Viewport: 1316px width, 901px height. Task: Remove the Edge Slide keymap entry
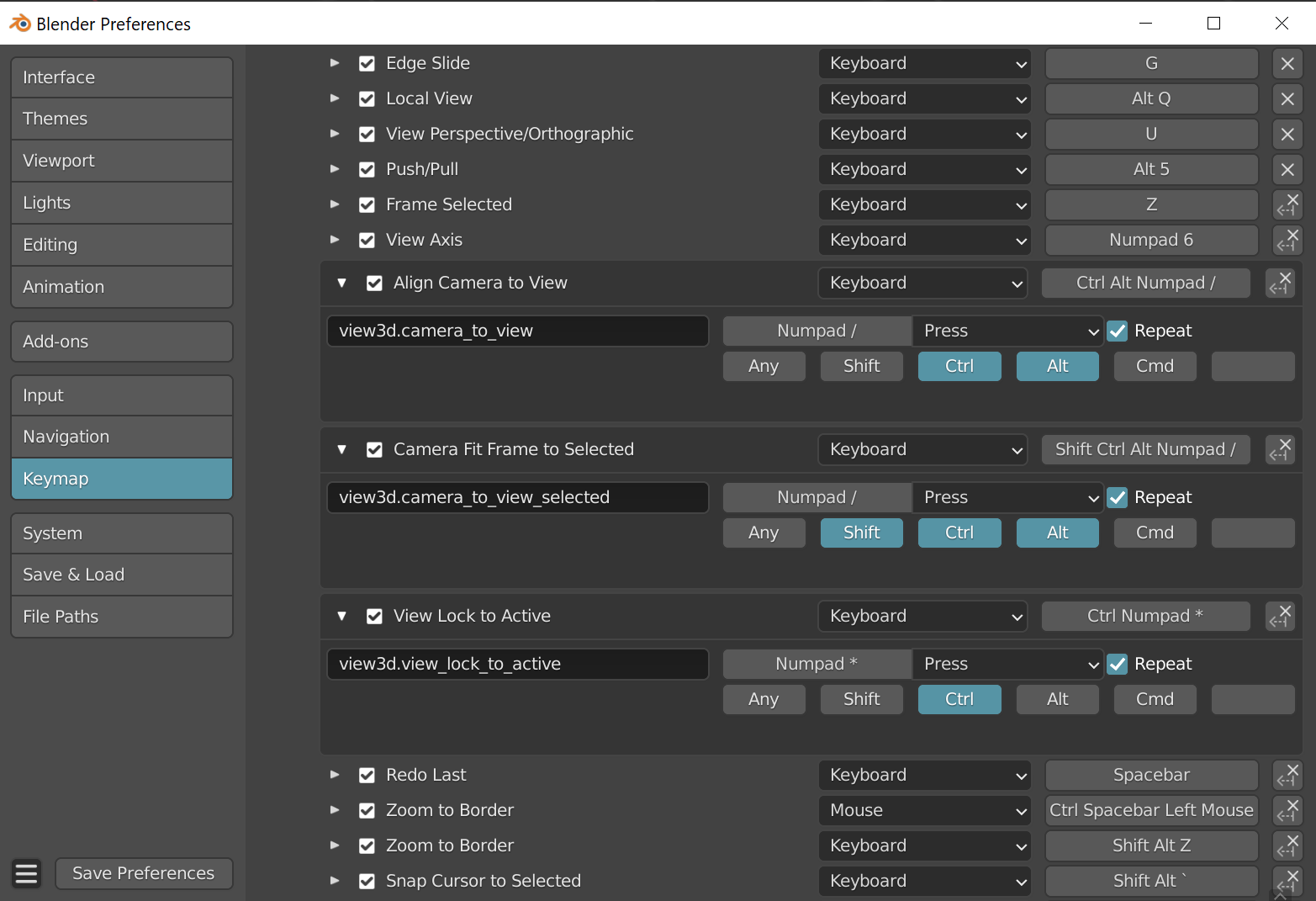pyautogui.click(x=1287, y=64)
